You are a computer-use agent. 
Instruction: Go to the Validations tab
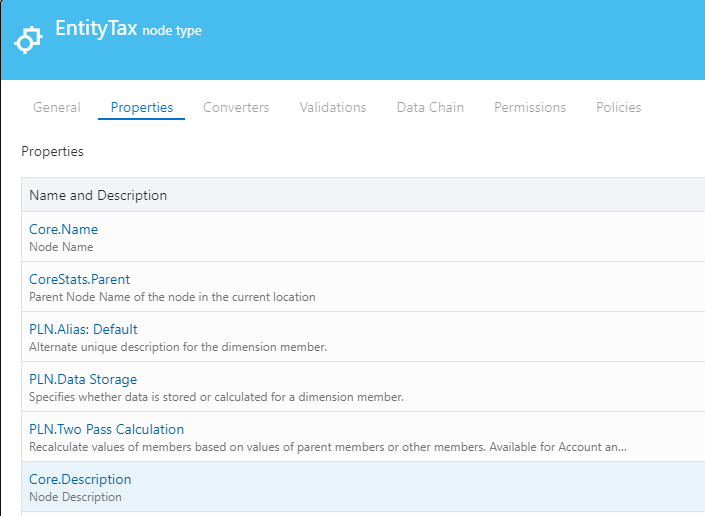[333, 107]
